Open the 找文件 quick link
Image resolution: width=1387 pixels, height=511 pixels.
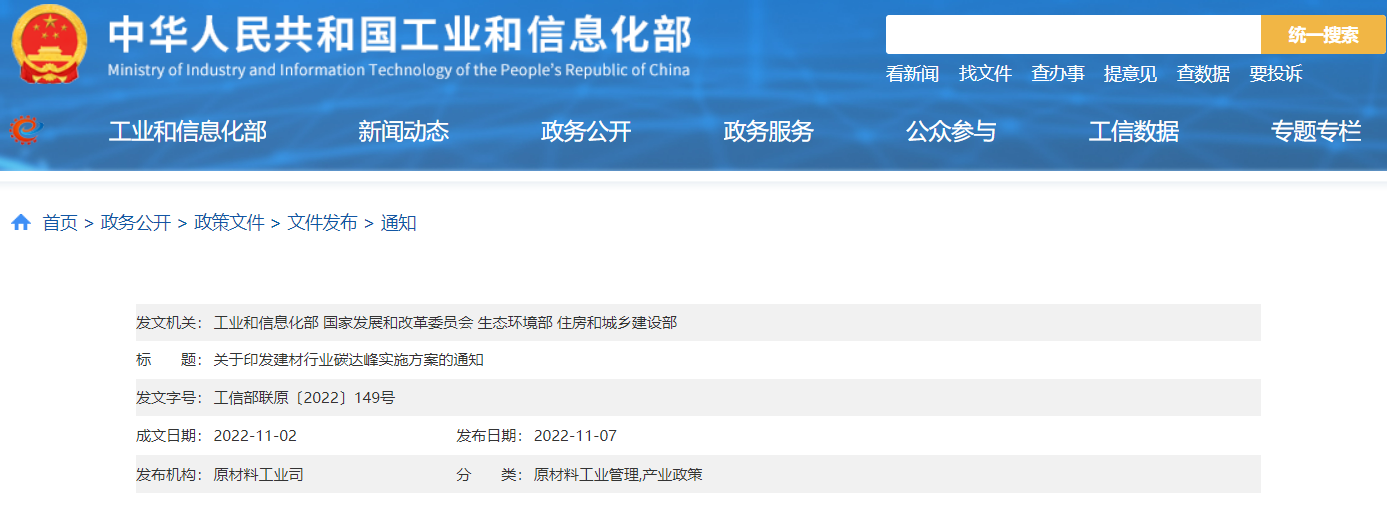click(x=985, y=74)
